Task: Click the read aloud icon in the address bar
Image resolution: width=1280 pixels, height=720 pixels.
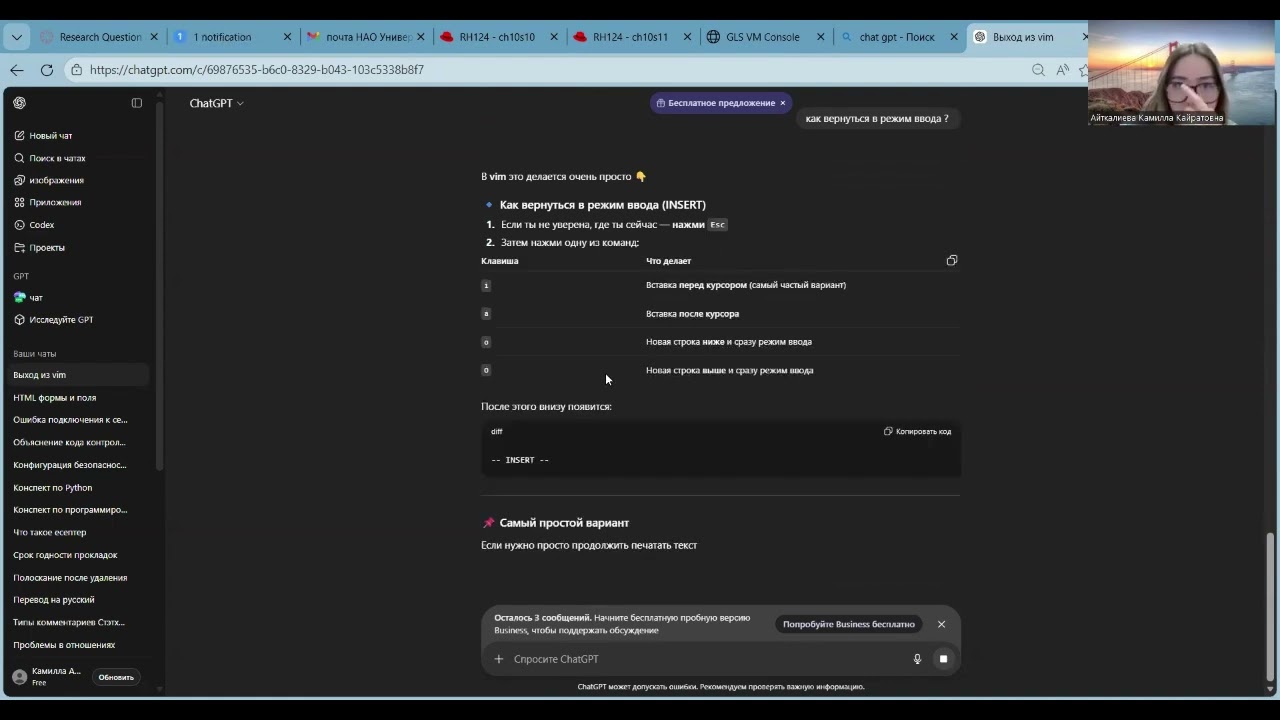Action: coord(1062,70)
